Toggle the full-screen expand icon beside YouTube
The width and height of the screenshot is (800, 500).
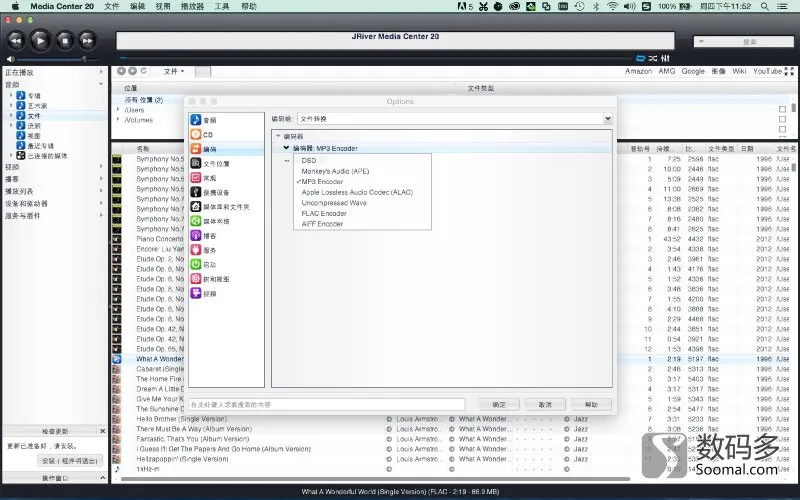tap(789, 71)
